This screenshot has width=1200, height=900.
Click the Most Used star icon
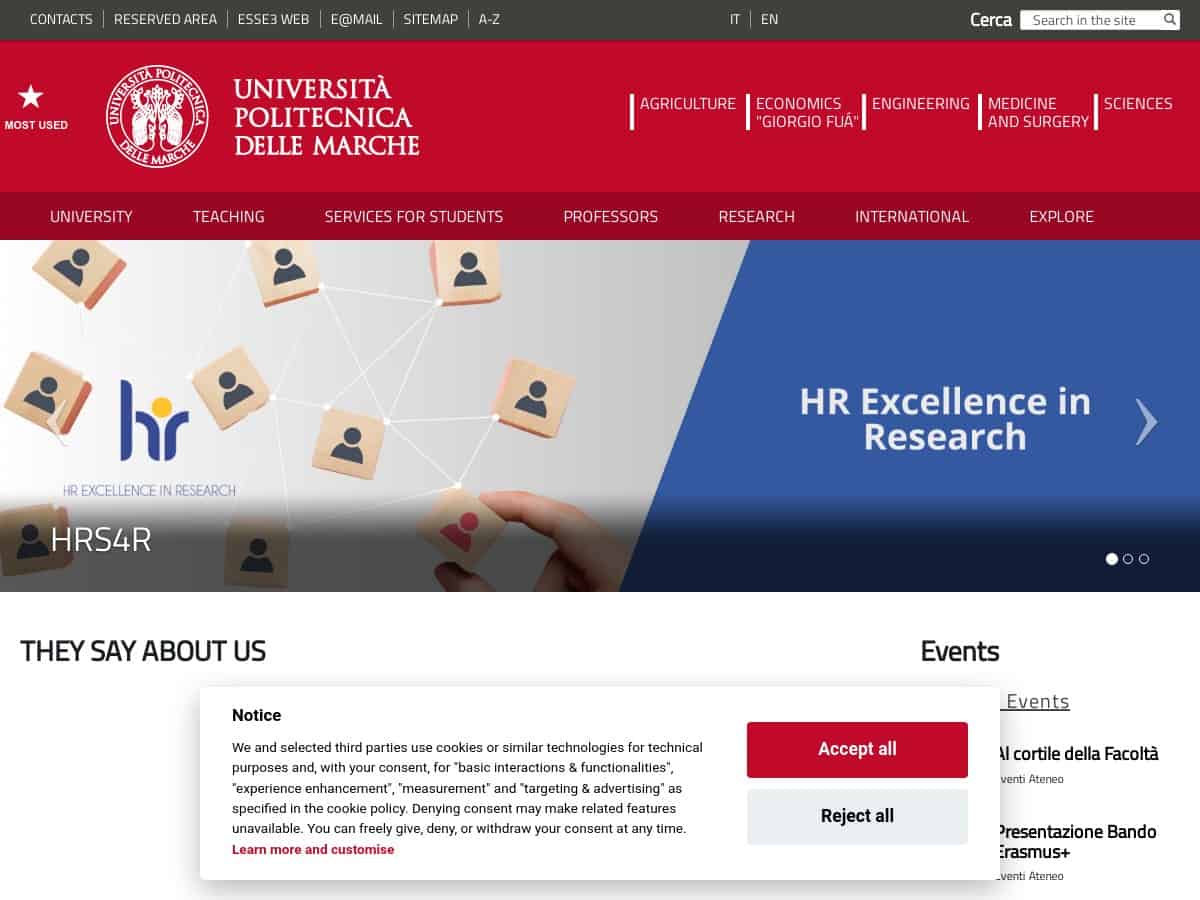click(31, 97)
